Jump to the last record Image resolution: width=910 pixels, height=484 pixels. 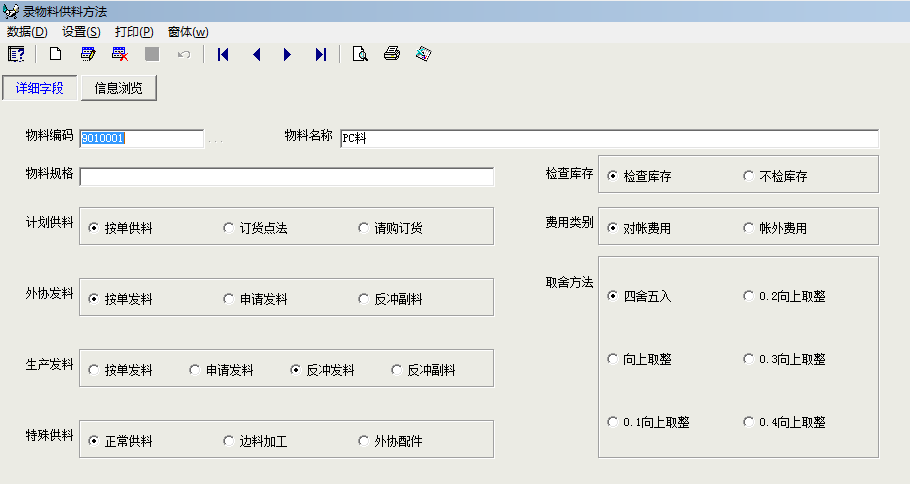tap(320, 54)
